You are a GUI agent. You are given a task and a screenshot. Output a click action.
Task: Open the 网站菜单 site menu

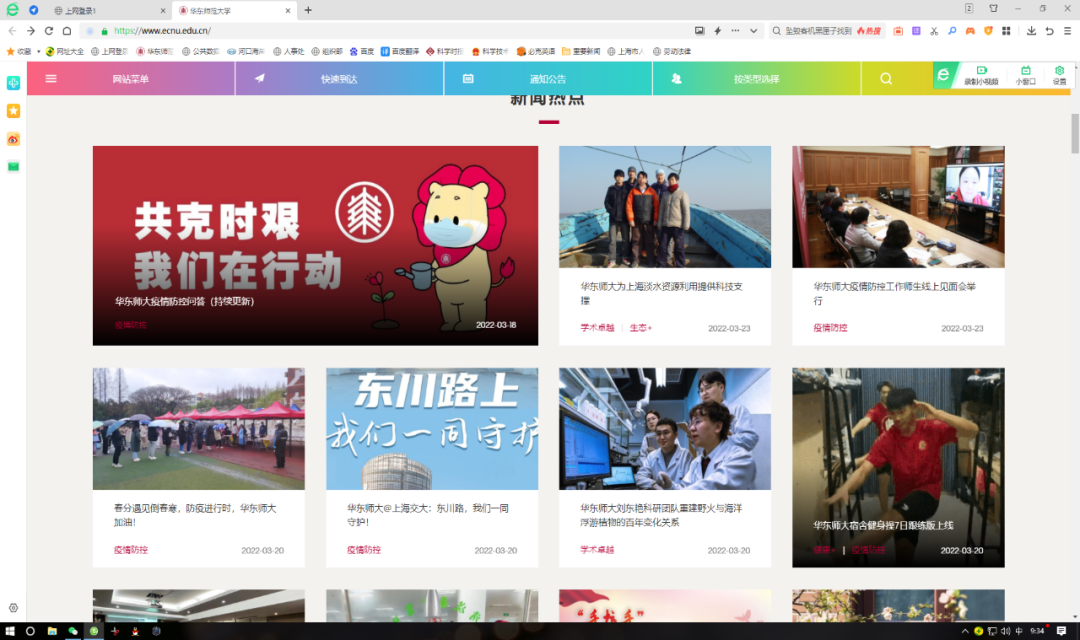point(131,79)
